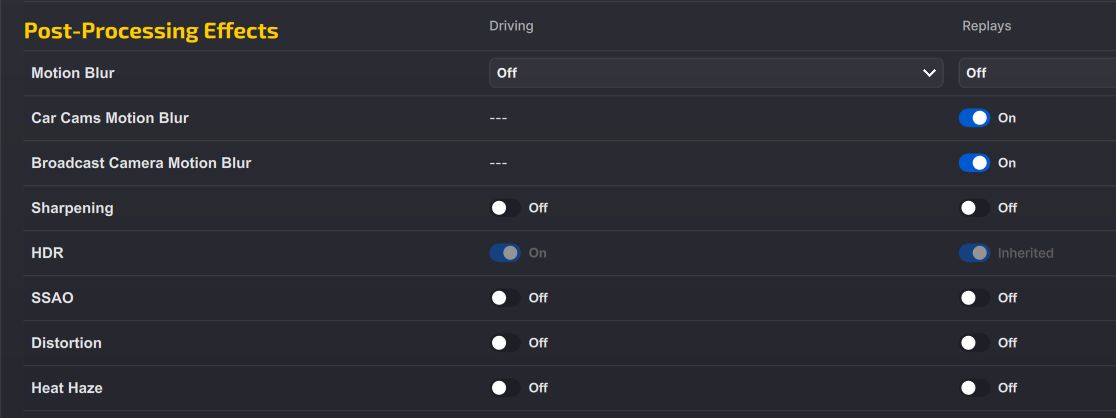The height and width of the screenshot is (418, 1116).
Task: Click the Post-Processing Effects heading
Action: pos(151,31)
